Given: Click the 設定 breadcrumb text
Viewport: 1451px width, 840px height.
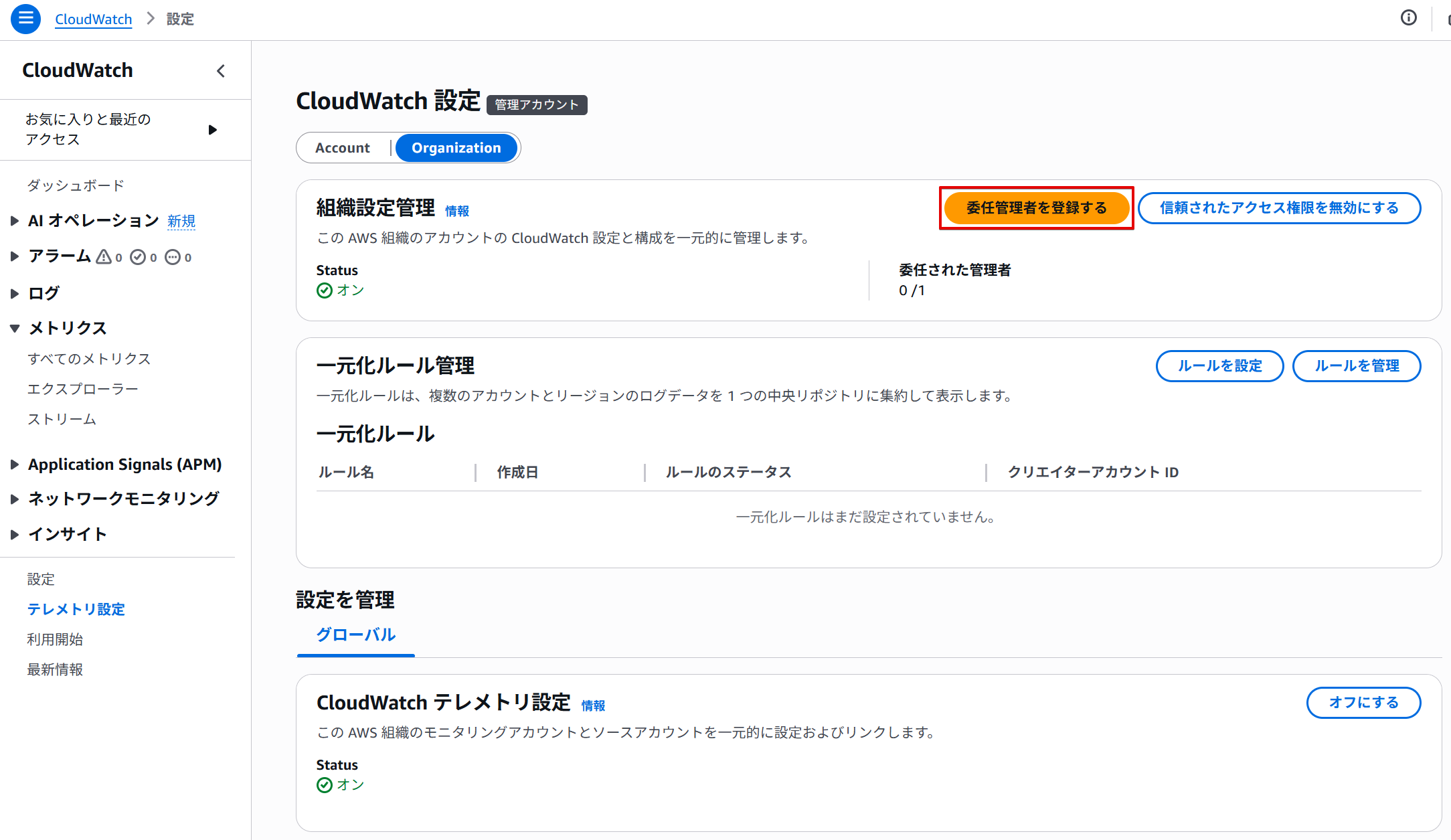Looking at the screenshot, I should tap(180, 19).
